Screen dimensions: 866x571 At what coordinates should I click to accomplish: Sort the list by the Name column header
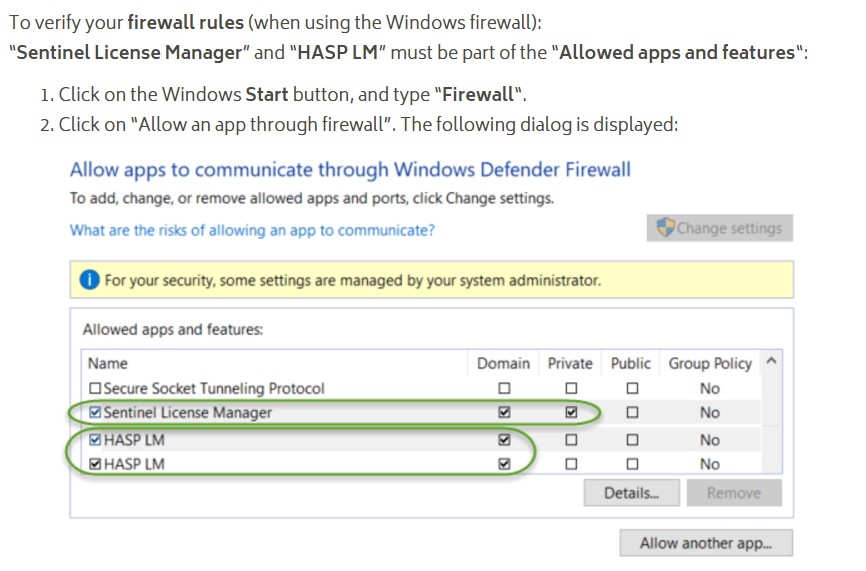click(108, 363)
